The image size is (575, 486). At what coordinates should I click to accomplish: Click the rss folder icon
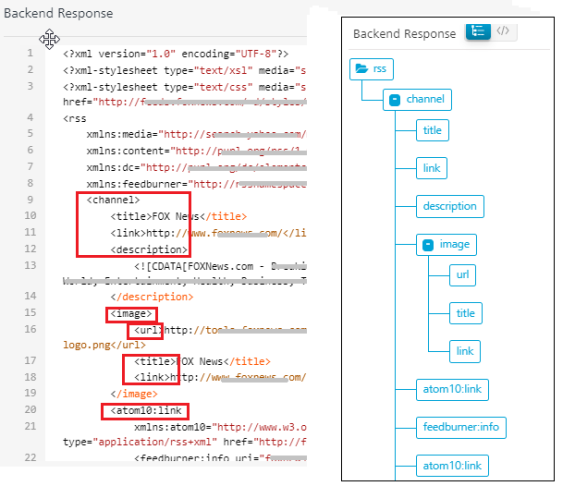[x=362, y=69]
